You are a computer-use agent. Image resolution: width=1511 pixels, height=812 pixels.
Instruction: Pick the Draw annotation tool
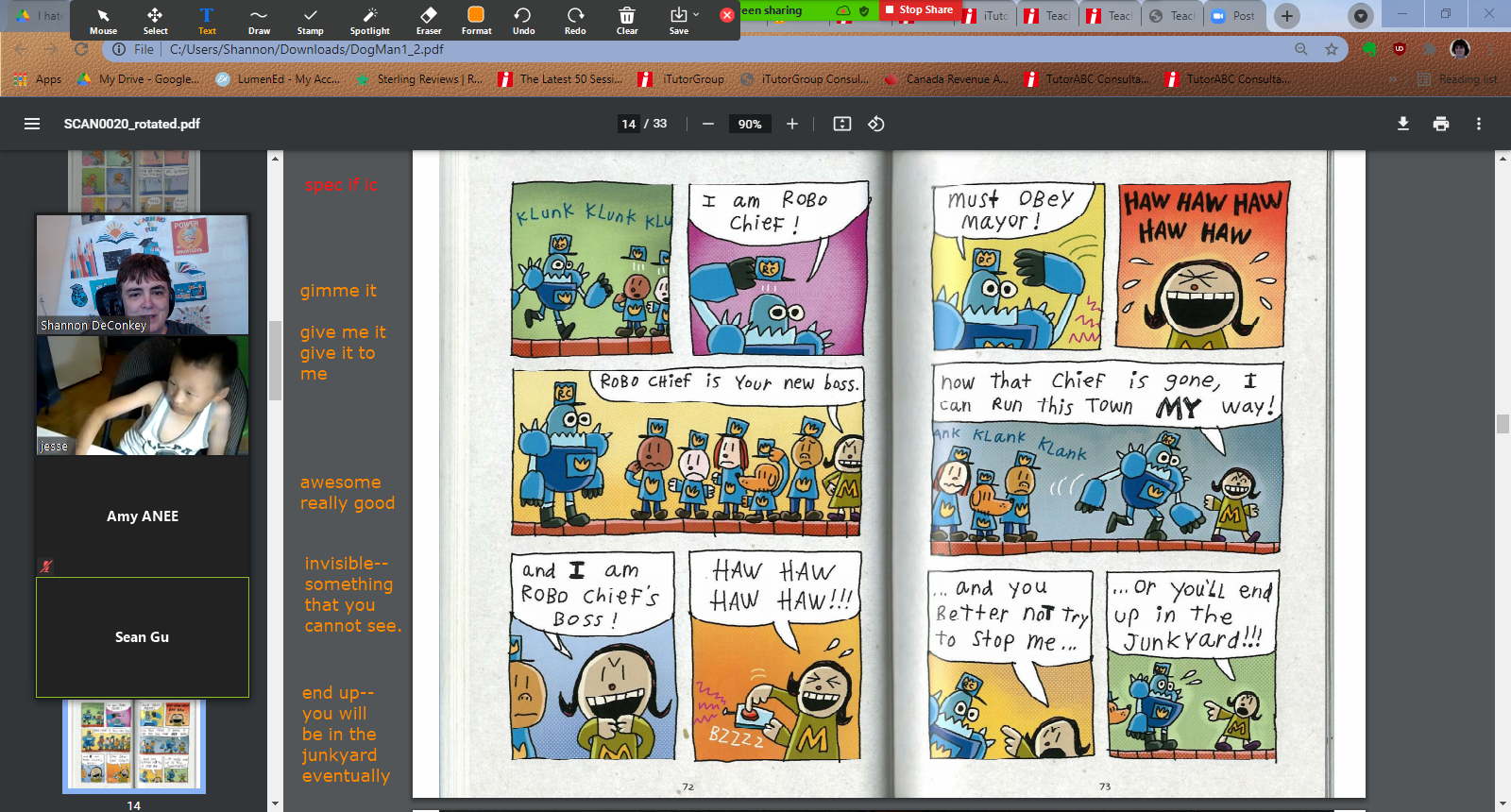pos(259,20)
